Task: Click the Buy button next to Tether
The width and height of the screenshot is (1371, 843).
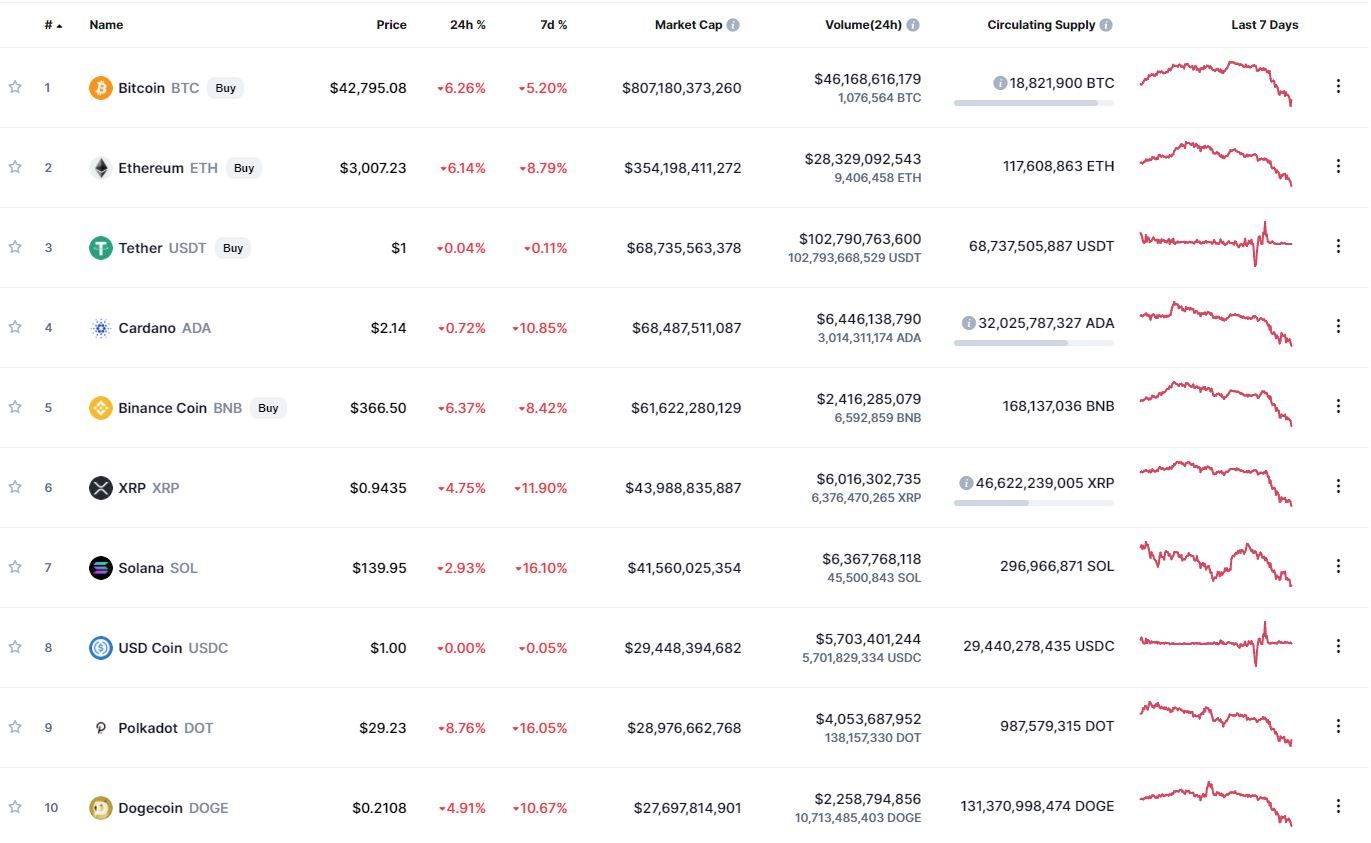Action: point(233,248)
